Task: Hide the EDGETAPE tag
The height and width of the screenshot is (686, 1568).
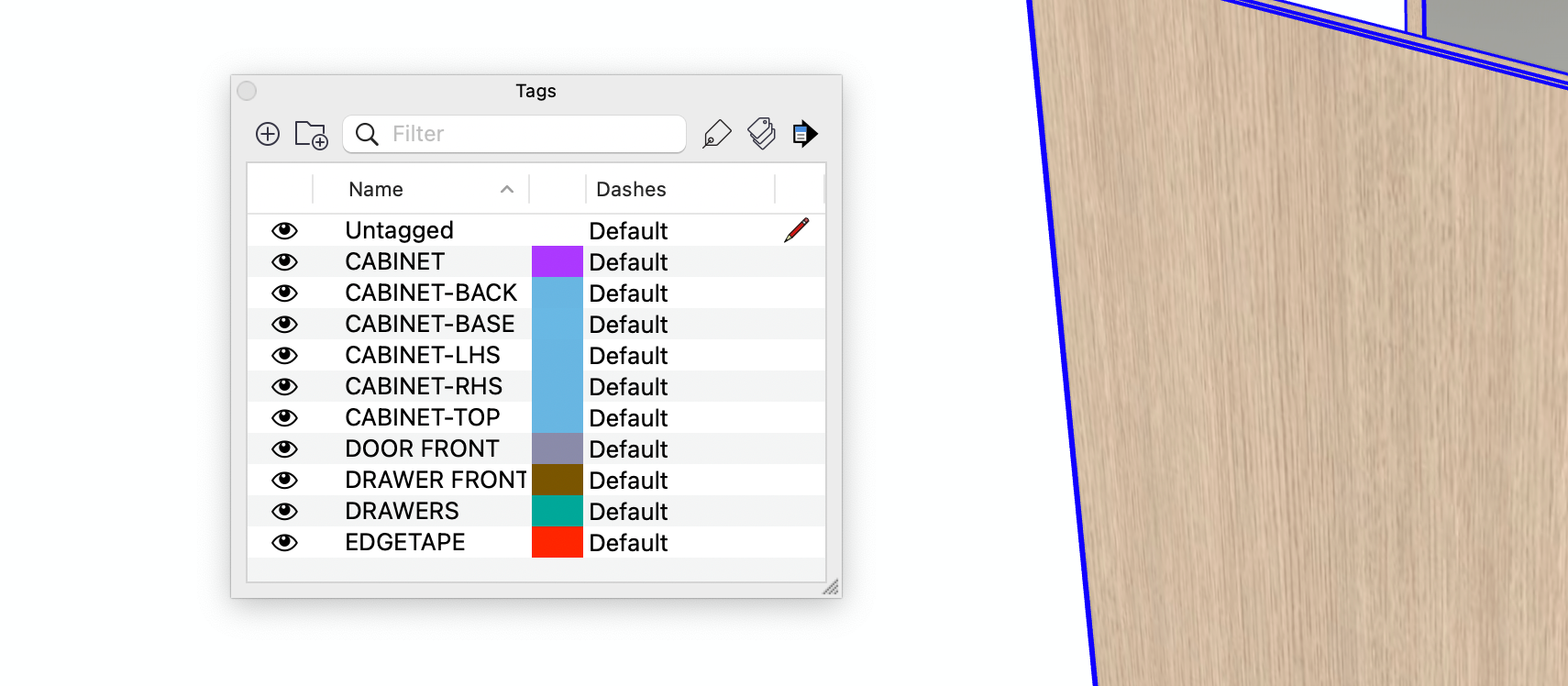Action: point(284,542)
